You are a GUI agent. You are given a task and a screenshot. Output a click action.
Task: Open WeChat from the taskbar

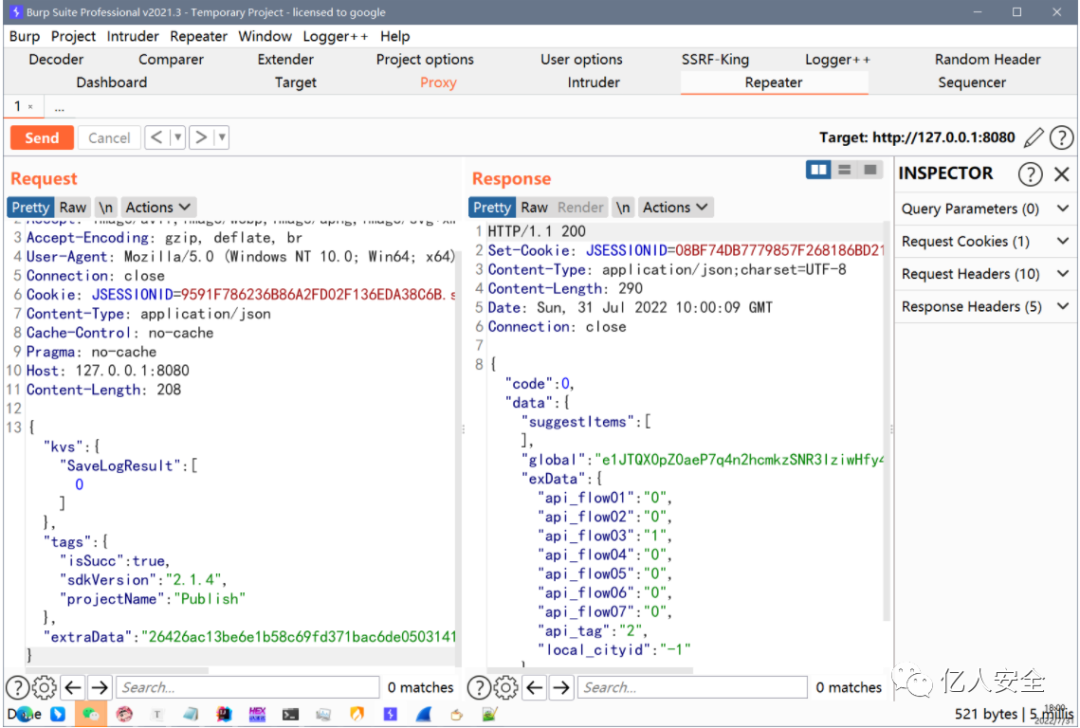point(90,714)
